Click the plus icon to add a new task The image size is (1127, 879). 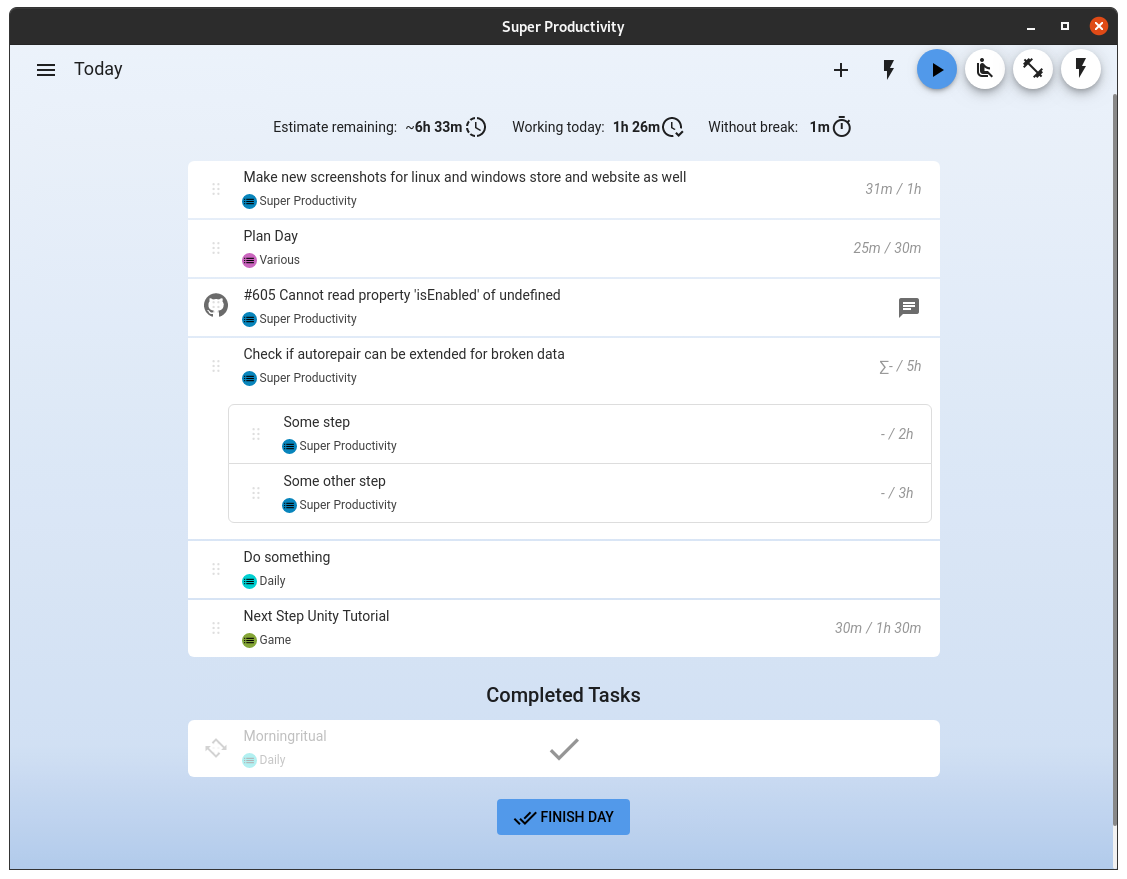pyautogui.click(x=841, y=70)
